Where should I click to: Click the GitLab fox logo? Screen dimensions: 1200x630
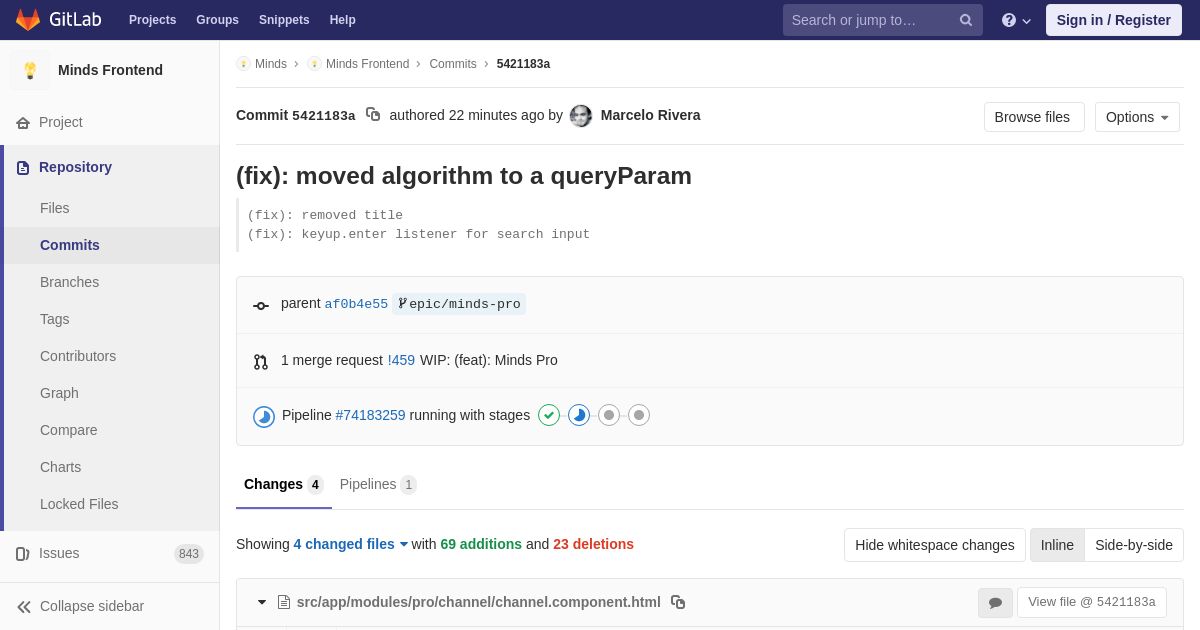pyautogui.click(x=28, y=20)
